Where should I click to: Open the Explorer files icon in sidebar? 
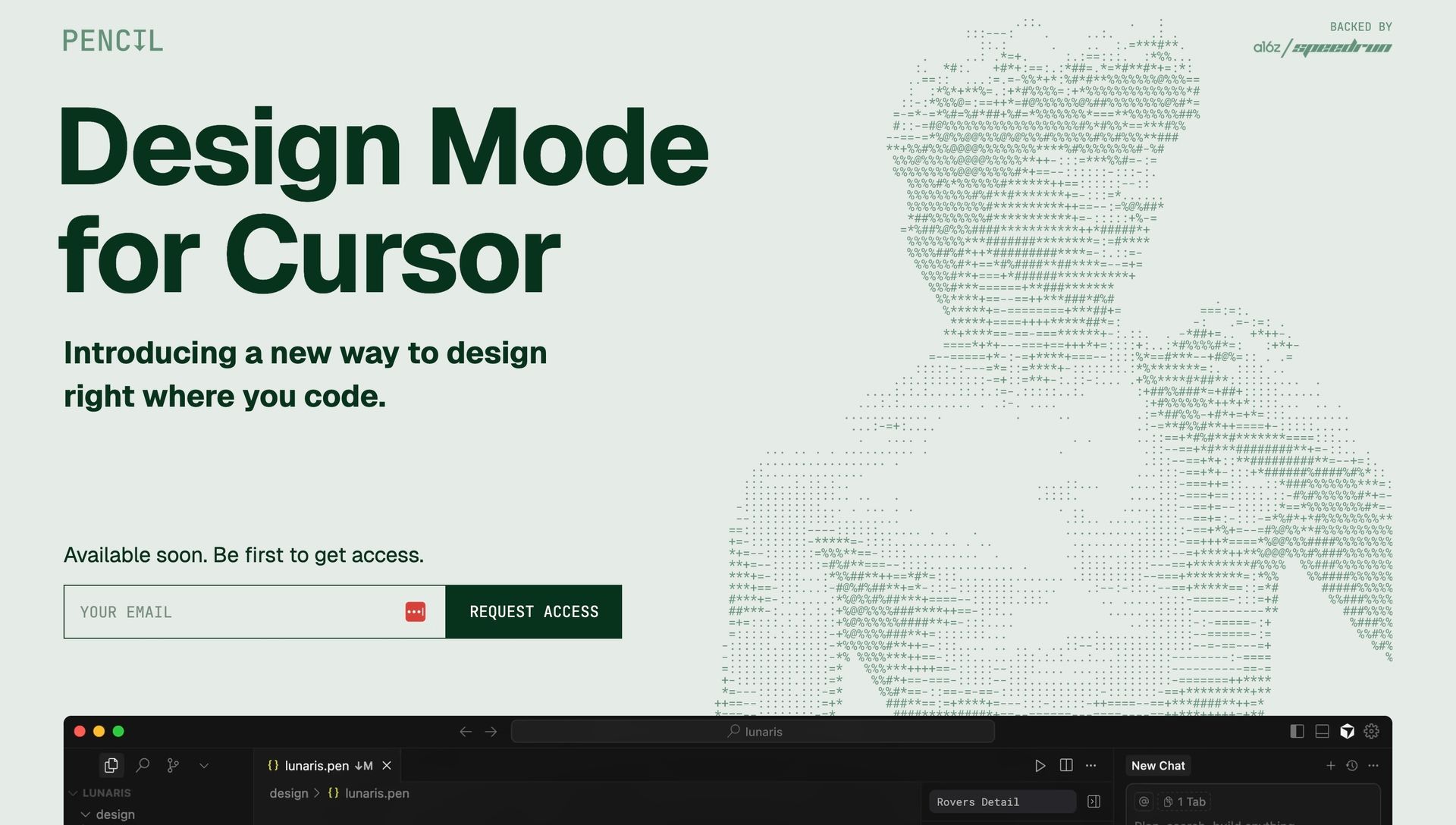111,765
